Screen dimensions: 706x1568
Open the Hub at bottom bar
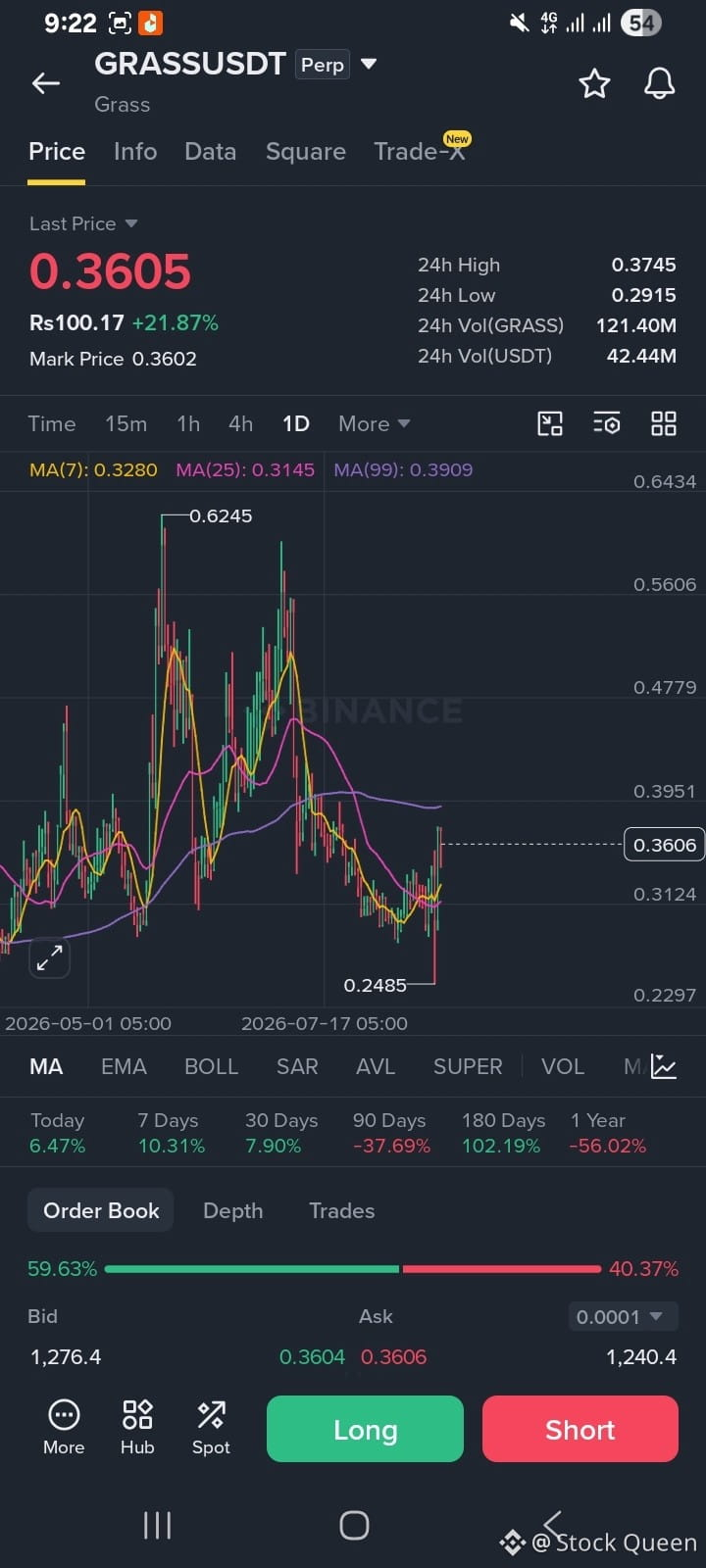click(137, 1428)
